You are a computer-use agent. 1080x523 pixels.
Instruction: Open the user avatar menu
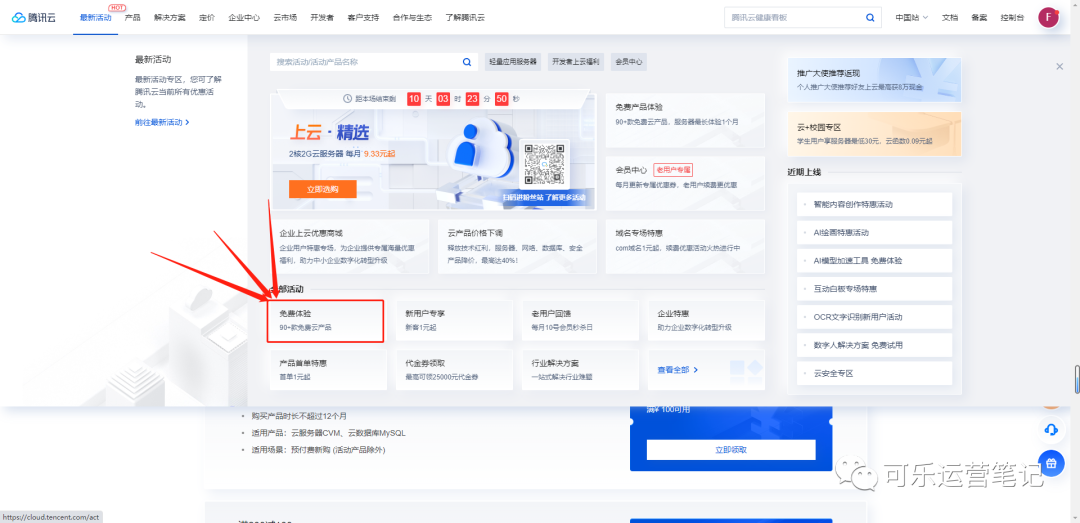[x=1048, y=17]
